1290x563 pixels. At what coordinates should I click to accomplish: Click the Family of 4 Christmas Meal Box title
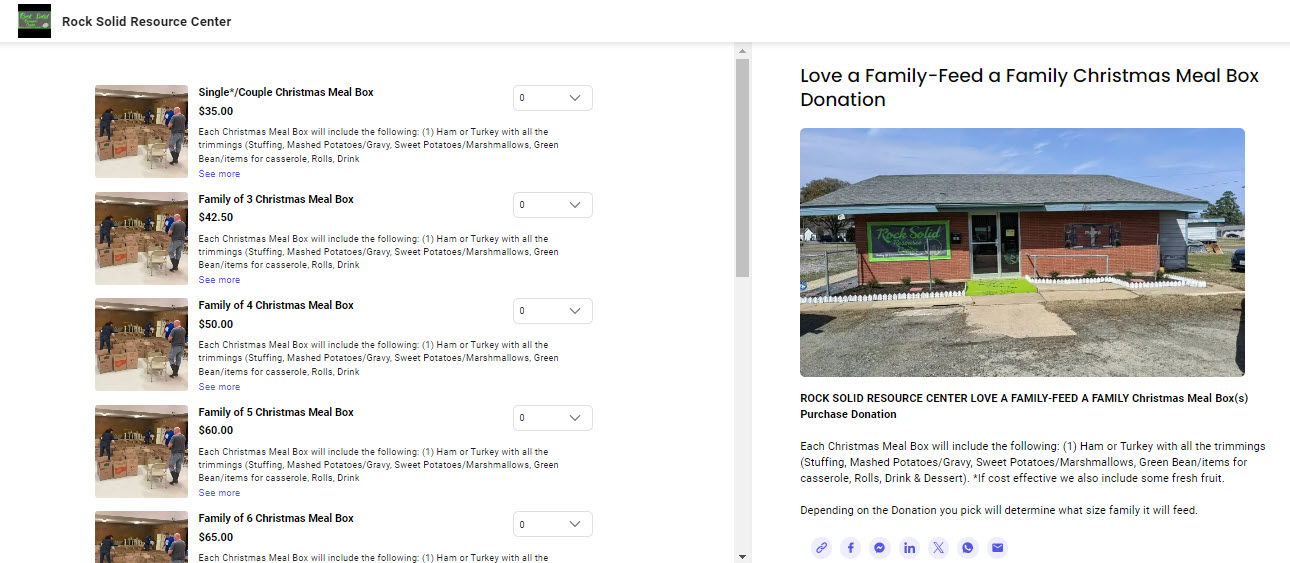pyautogui.click(x=276, y=305)
